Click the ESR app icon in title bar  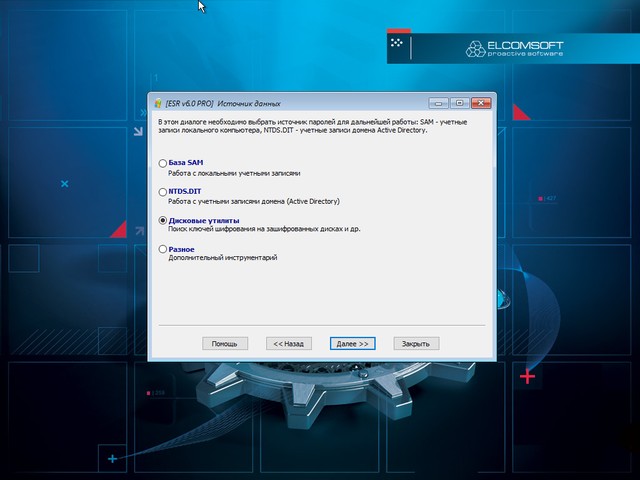click(158, 103)
